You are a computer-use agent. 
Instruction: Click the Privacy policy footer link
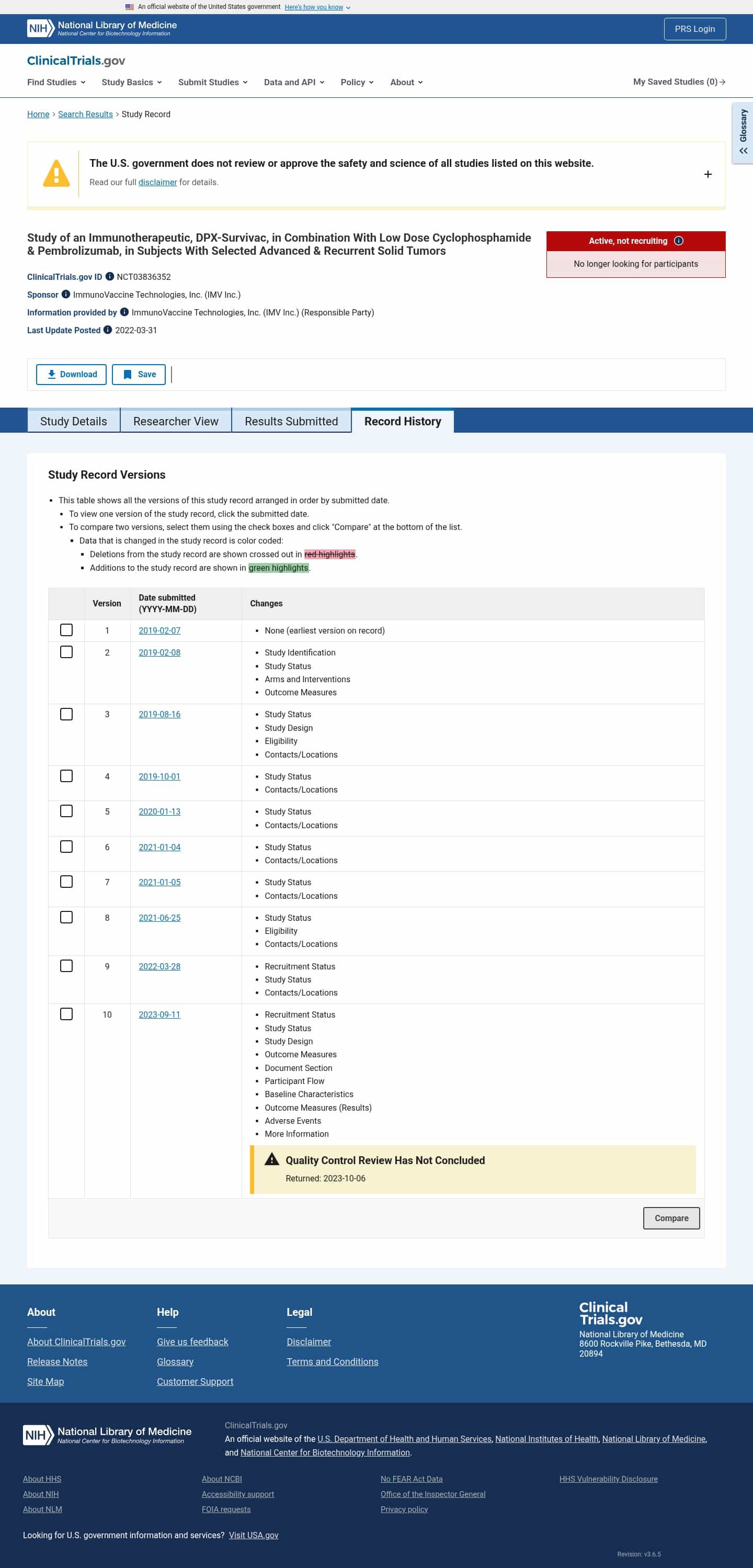pyautogui.click(x=405, y=1509)
